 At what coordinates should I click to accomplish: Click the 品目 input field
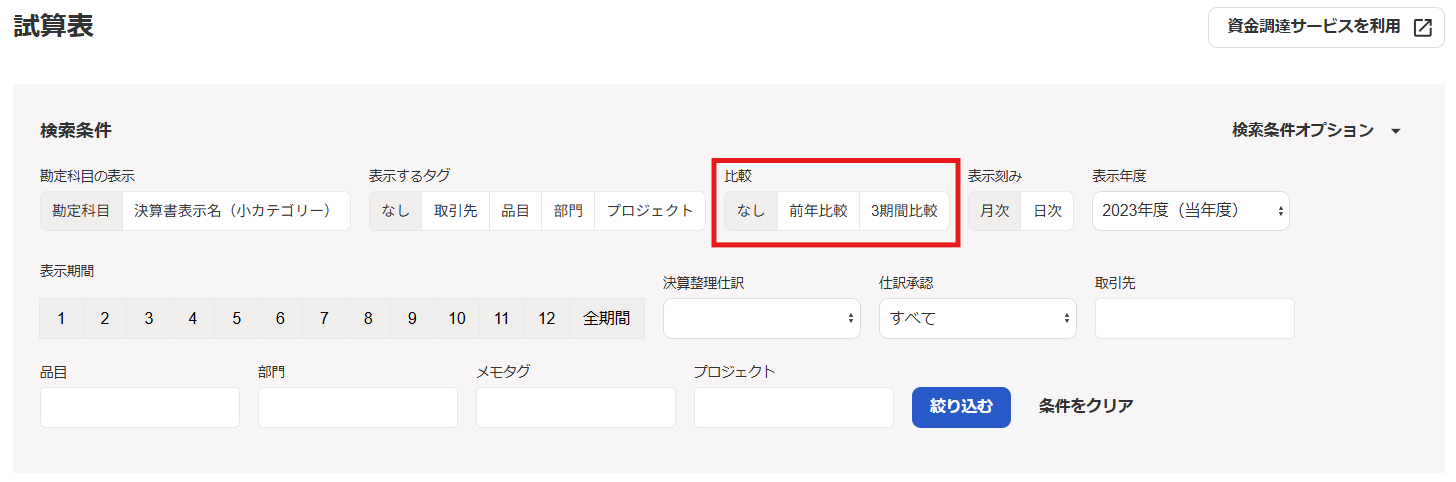tap(140, 407)
